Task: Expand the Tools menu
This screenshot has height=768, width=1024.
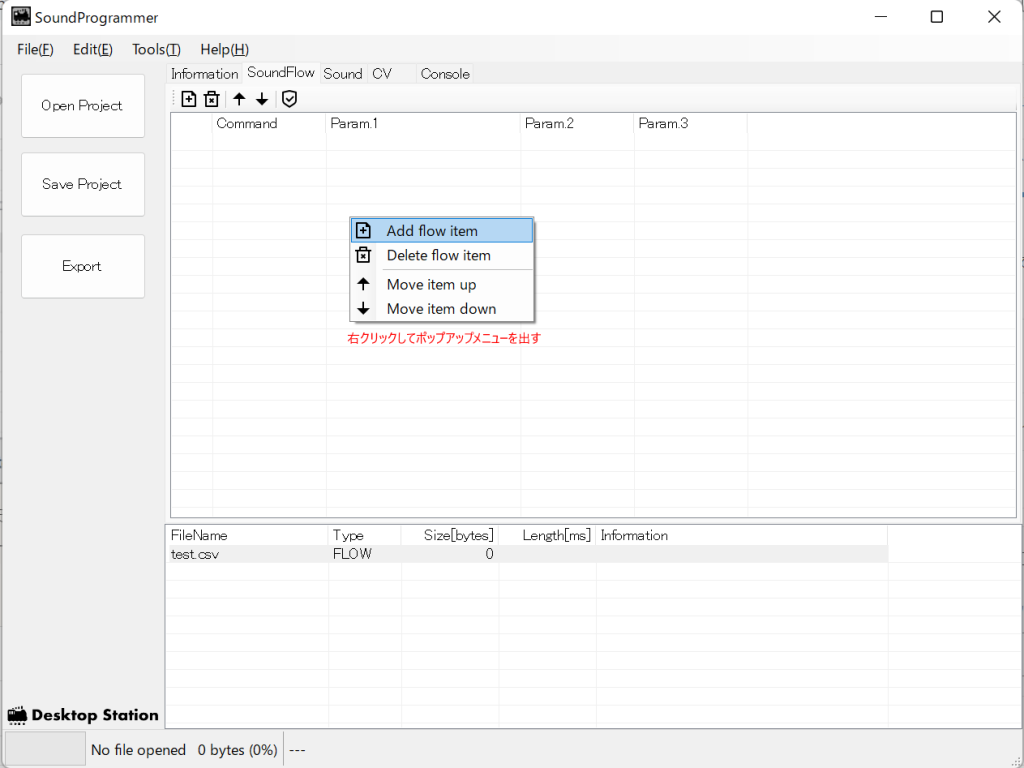Action: pyautogui.click(x=156, y=49)
